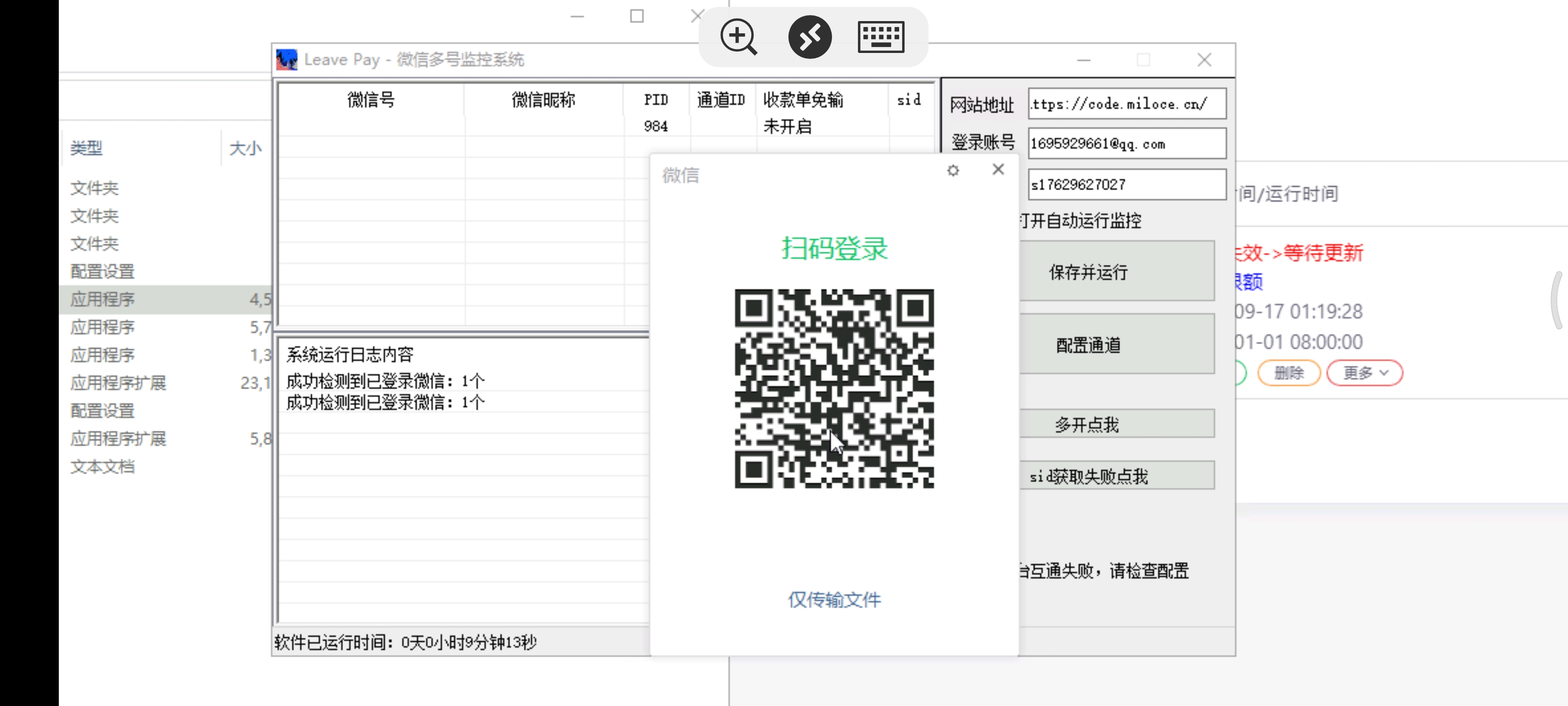Viewport: 1568px width, 706px height.
Task: Click the Leave Pay app icon
Action: pyautogui.click(x=287, y=60)
